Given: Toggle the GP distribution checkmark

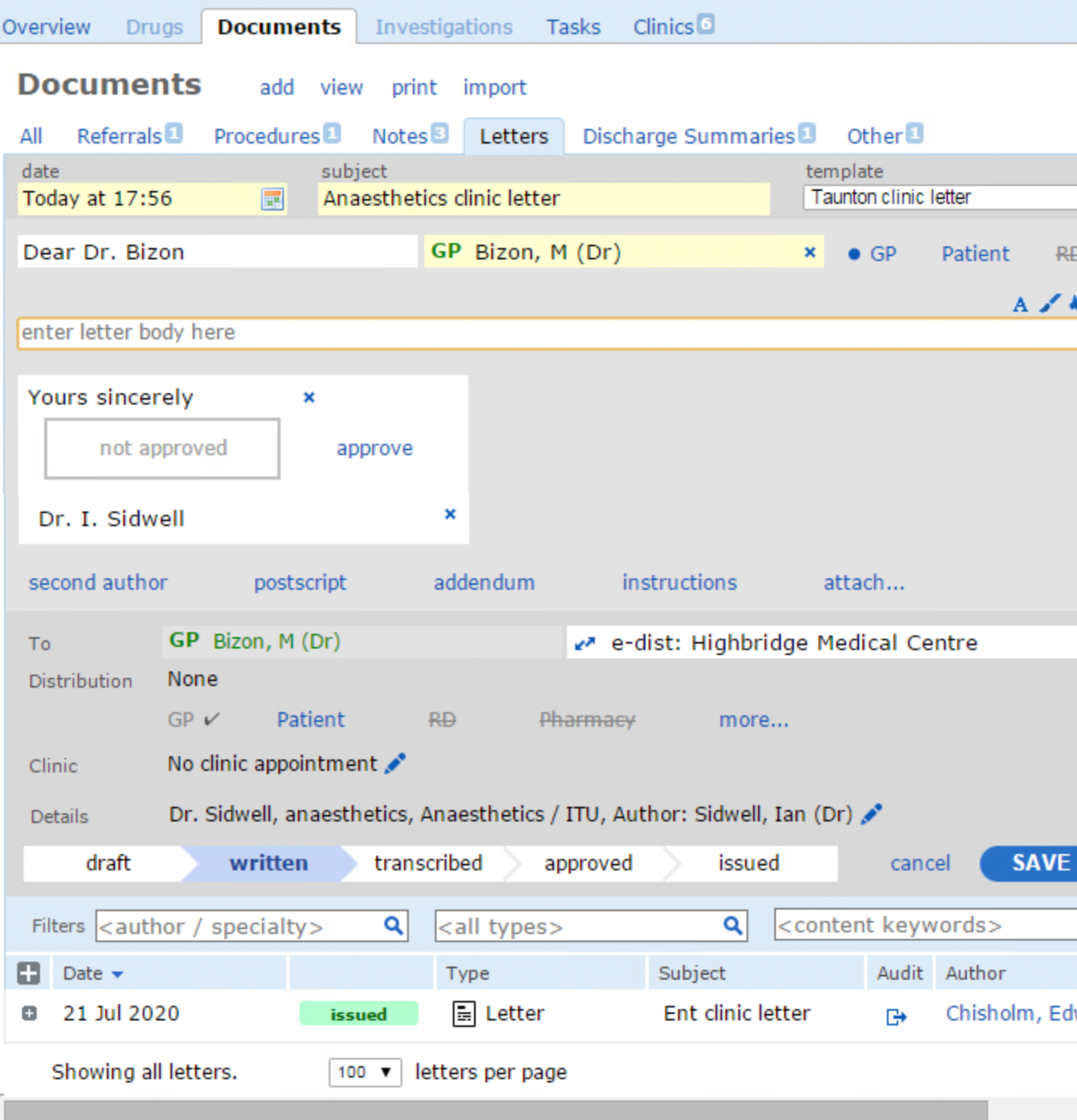Looking at the screenshot, I should 211,719.
